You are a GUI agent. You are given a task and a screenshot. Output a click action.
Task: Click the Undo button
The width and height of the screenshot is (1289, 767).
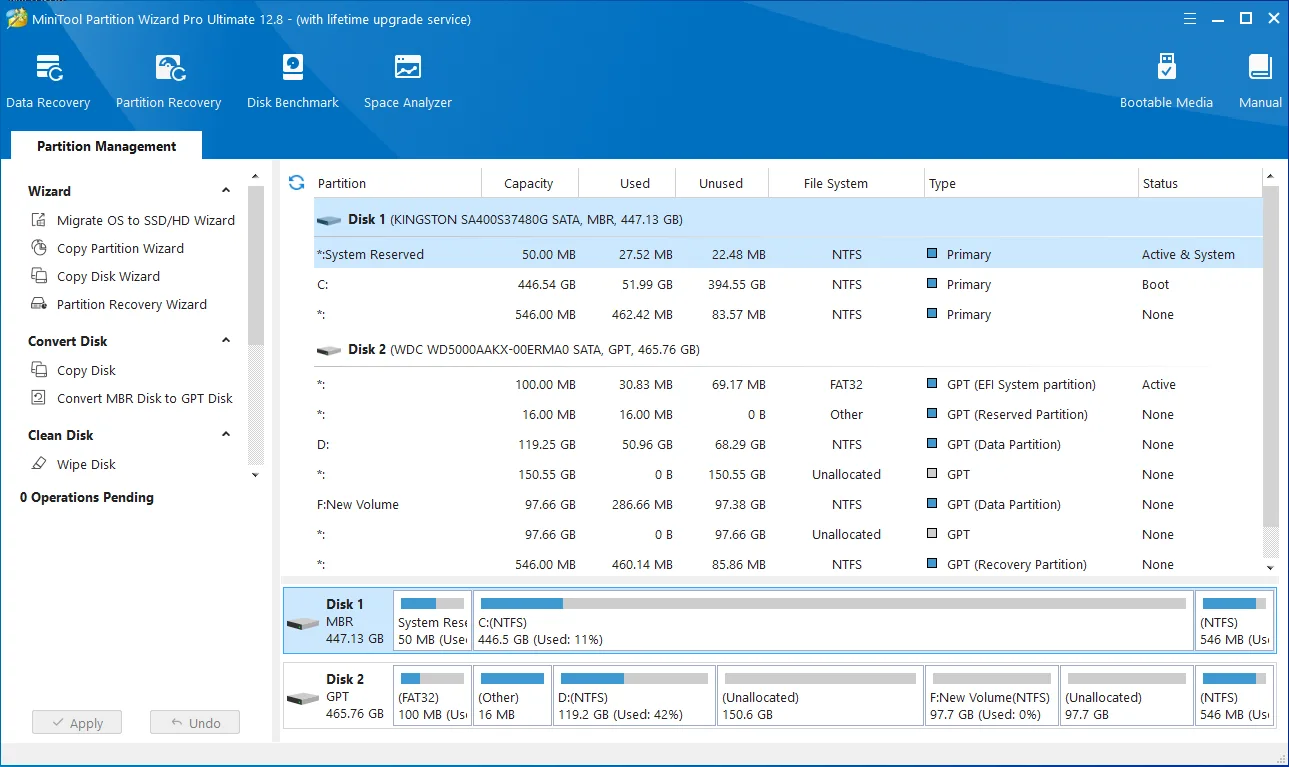[194, 722]
